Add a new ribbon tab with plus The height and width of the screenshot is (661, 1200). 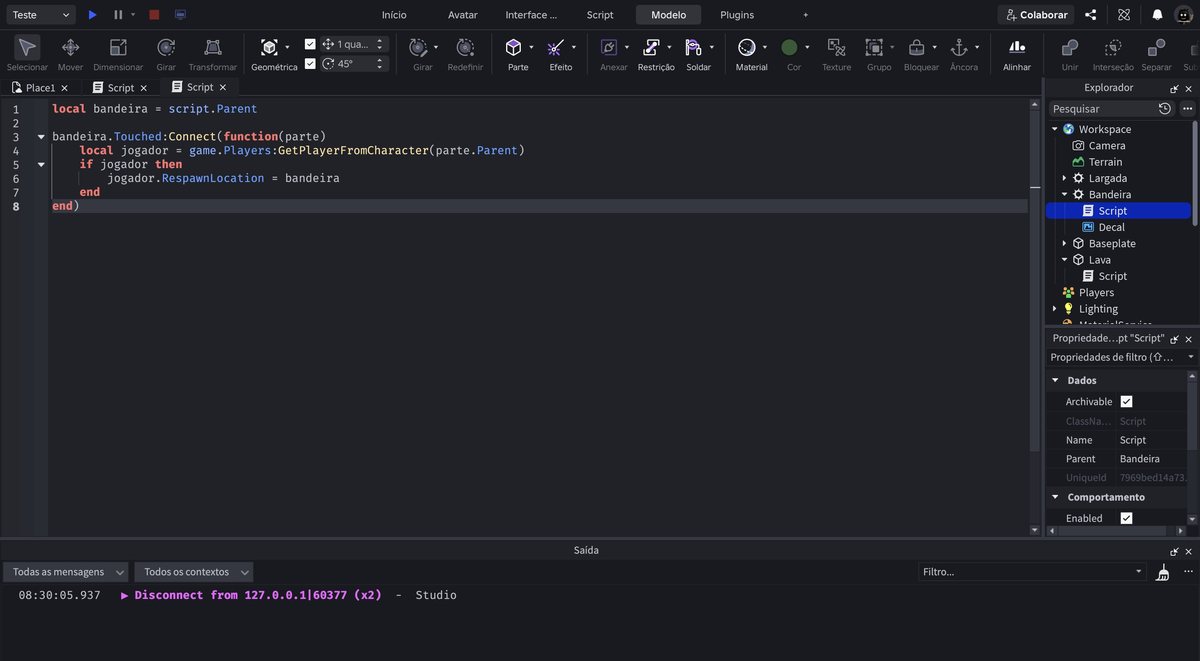coord(806,15)
